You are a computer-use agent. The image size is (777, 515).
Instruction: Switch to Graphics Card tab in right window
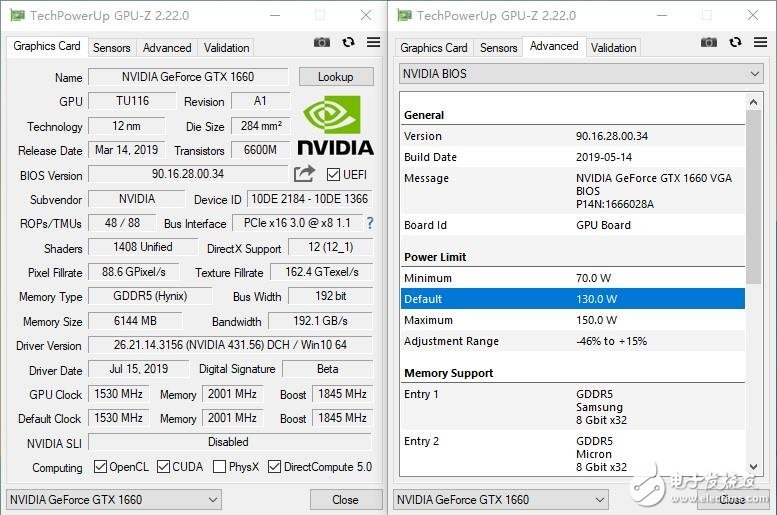434,48
